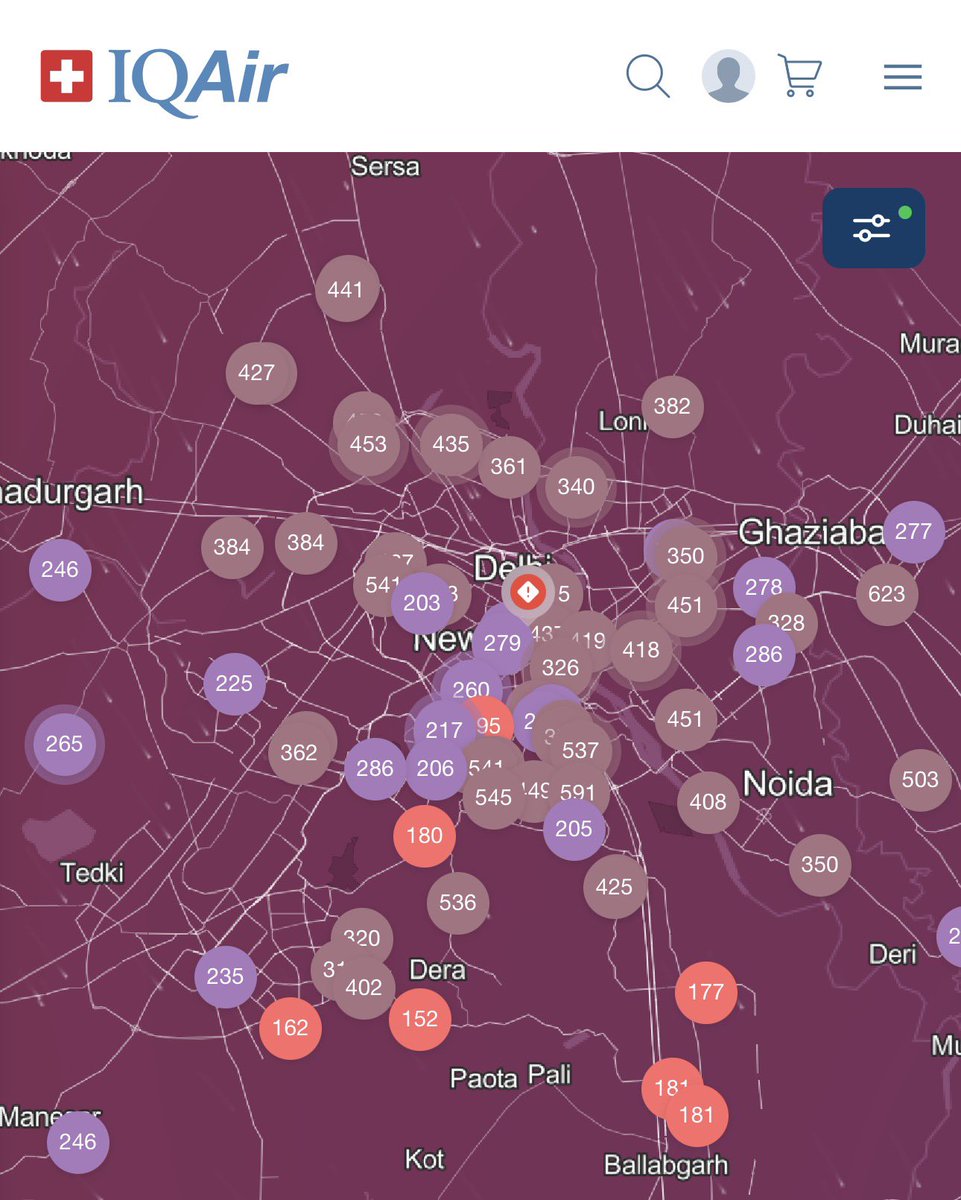Image resolution: width=961 pixels, height=1200 pixels.
Task: Select the 382 marker near Loni
Action: (672, 406)
